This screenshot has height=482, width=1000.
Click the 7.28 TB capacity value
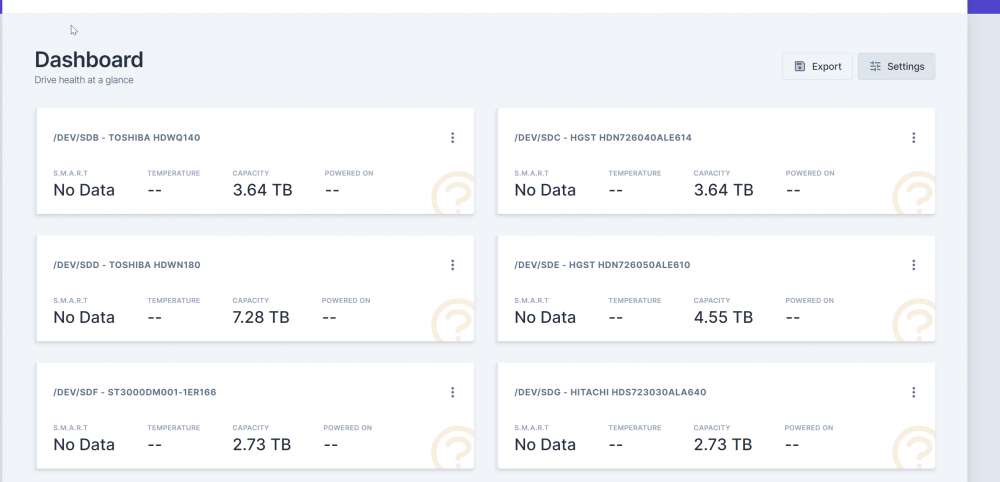pos(261,317)
